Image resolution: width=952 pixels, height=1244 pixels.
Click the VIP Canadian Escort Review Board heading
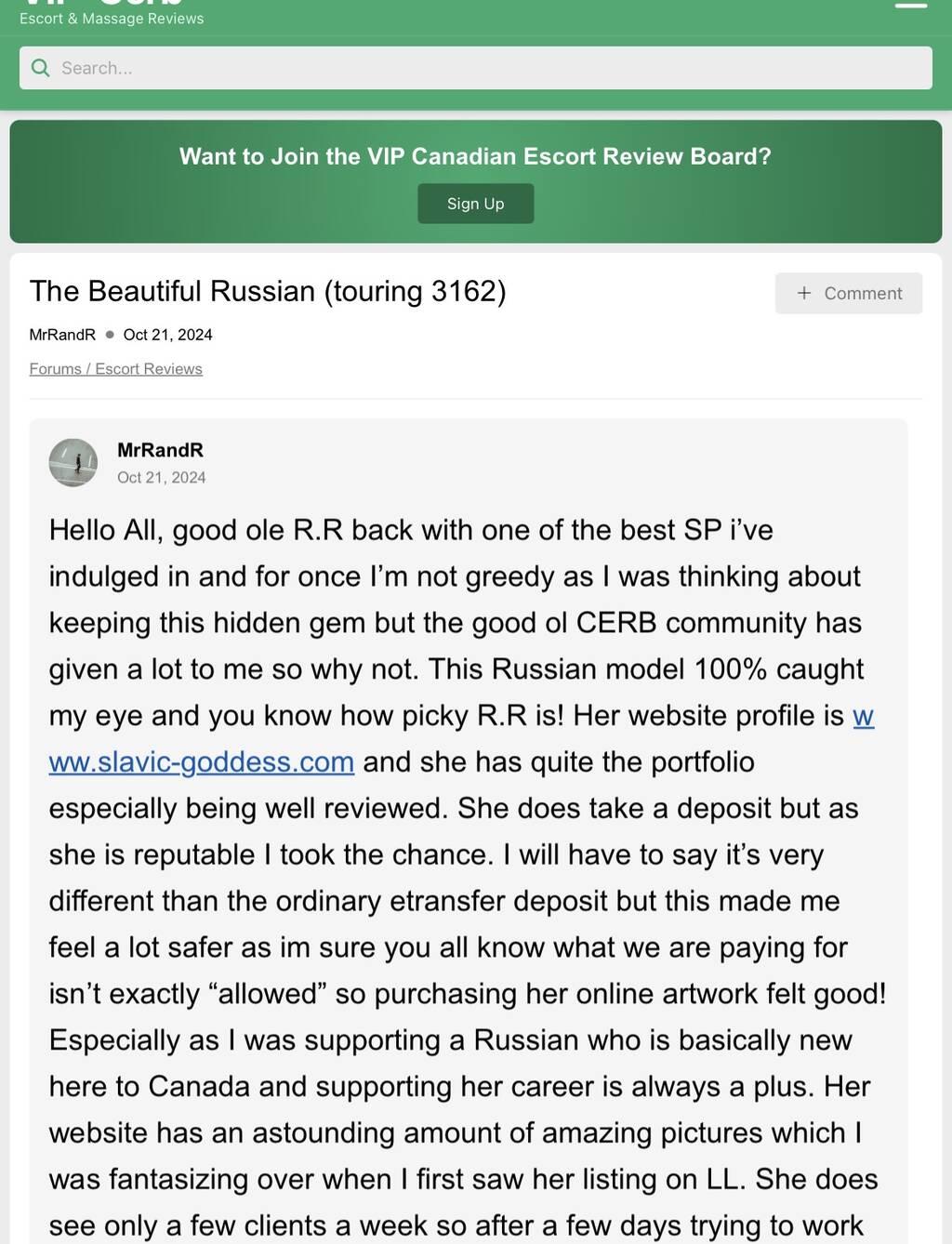[475, 156]
